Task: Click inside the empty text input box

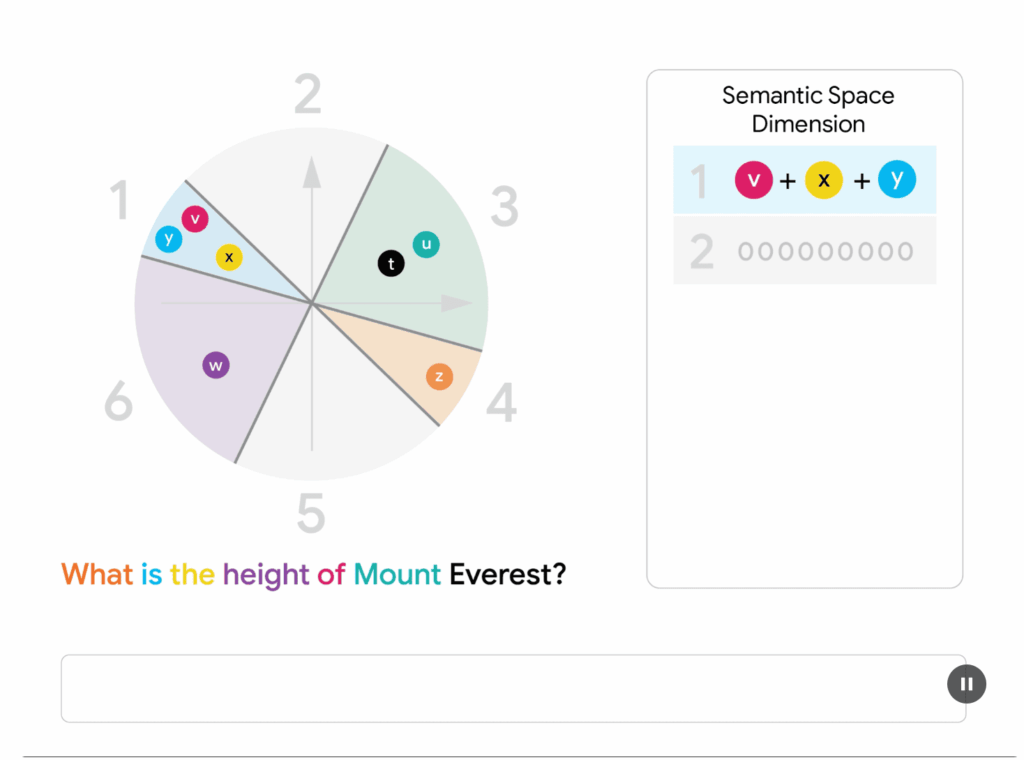Action: (500, 688)
